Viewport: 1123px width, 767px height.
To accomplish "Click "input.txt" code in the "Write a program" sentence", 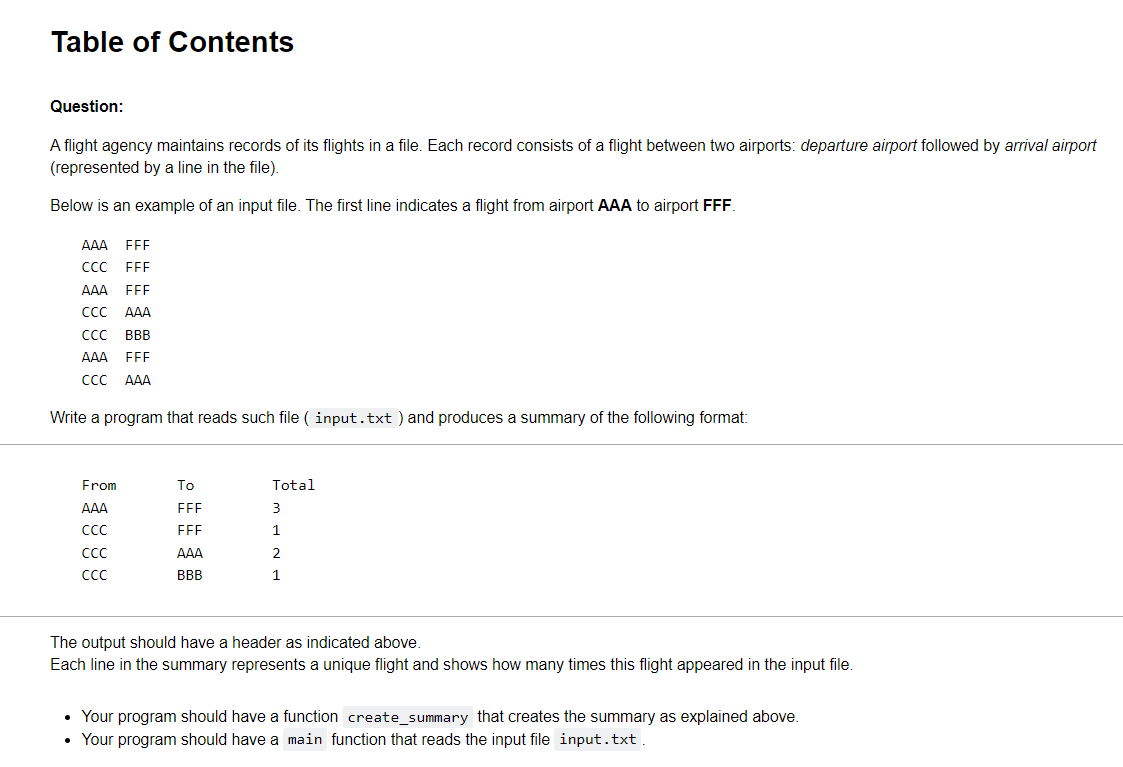I will [353, 418].
